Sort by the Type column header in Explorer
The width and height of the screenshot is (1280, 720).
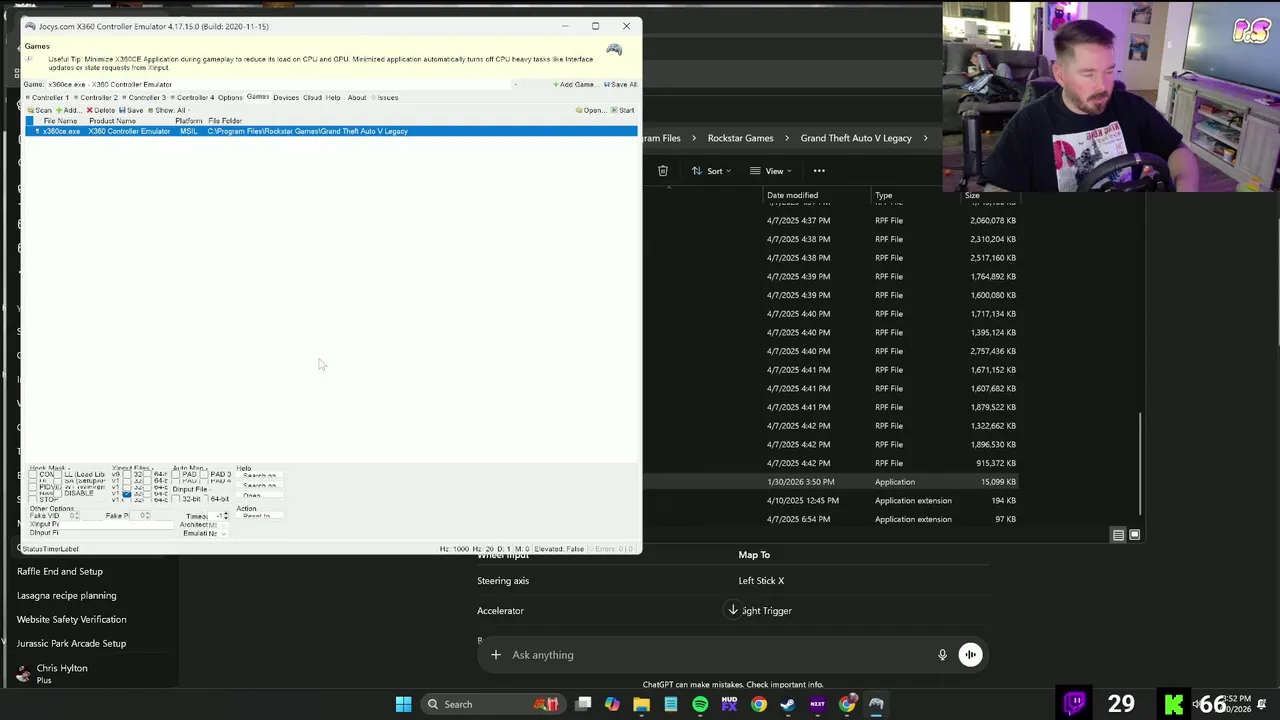[884, 195]
